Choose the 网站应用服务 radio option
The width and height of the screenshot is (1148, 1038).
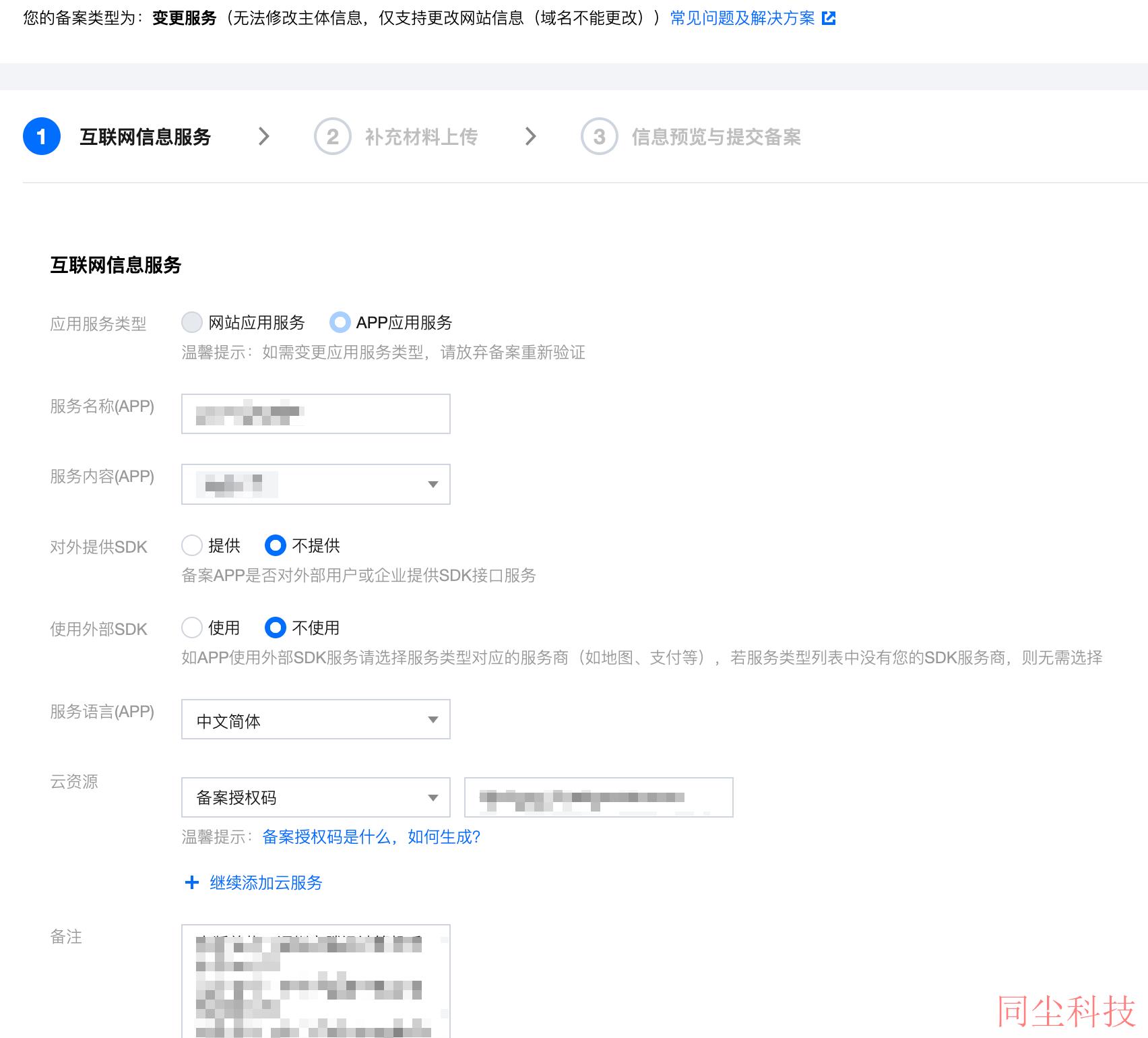pyautogui.click(x=192, y=322)
